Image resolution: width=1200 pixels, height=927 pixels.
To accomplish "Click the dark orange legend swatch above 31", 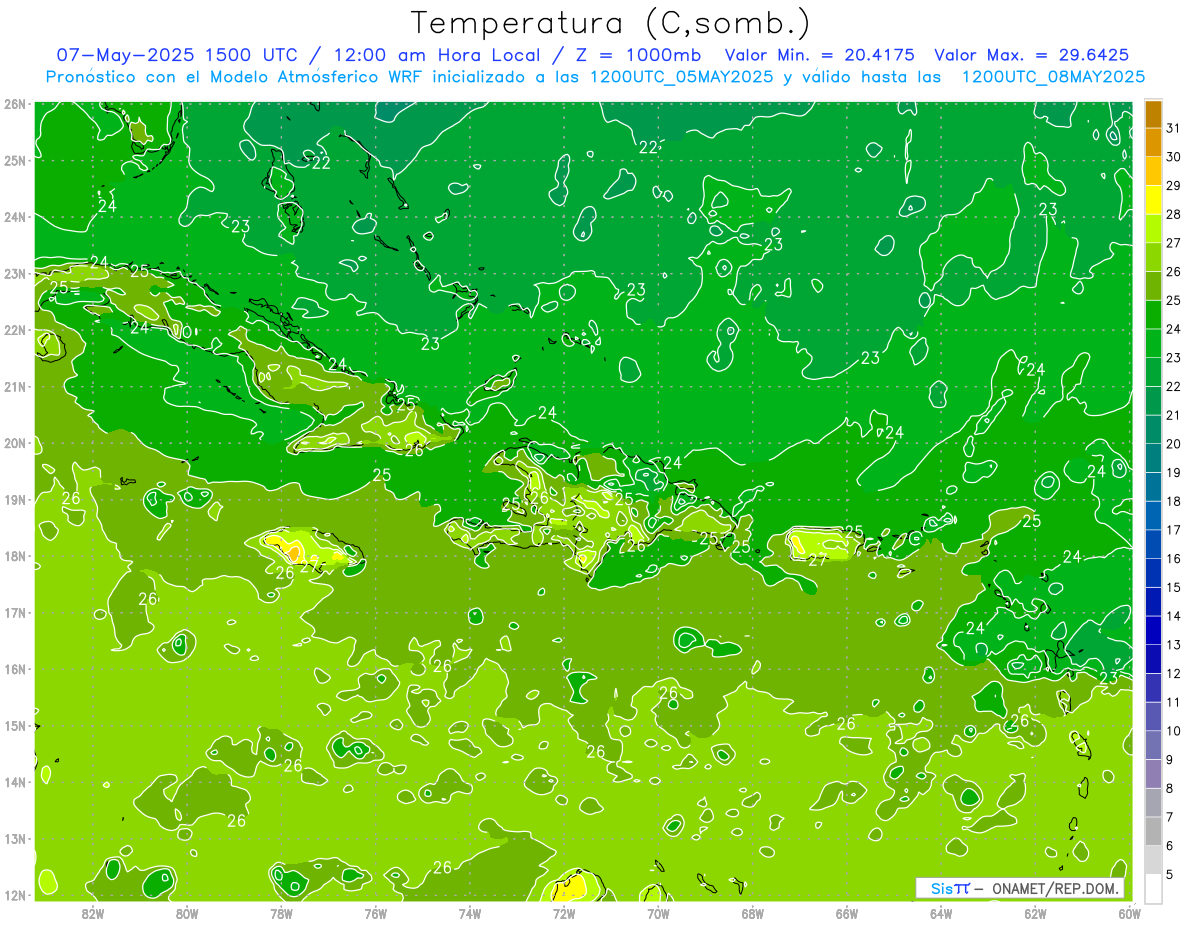I will tap(1153, 114).
